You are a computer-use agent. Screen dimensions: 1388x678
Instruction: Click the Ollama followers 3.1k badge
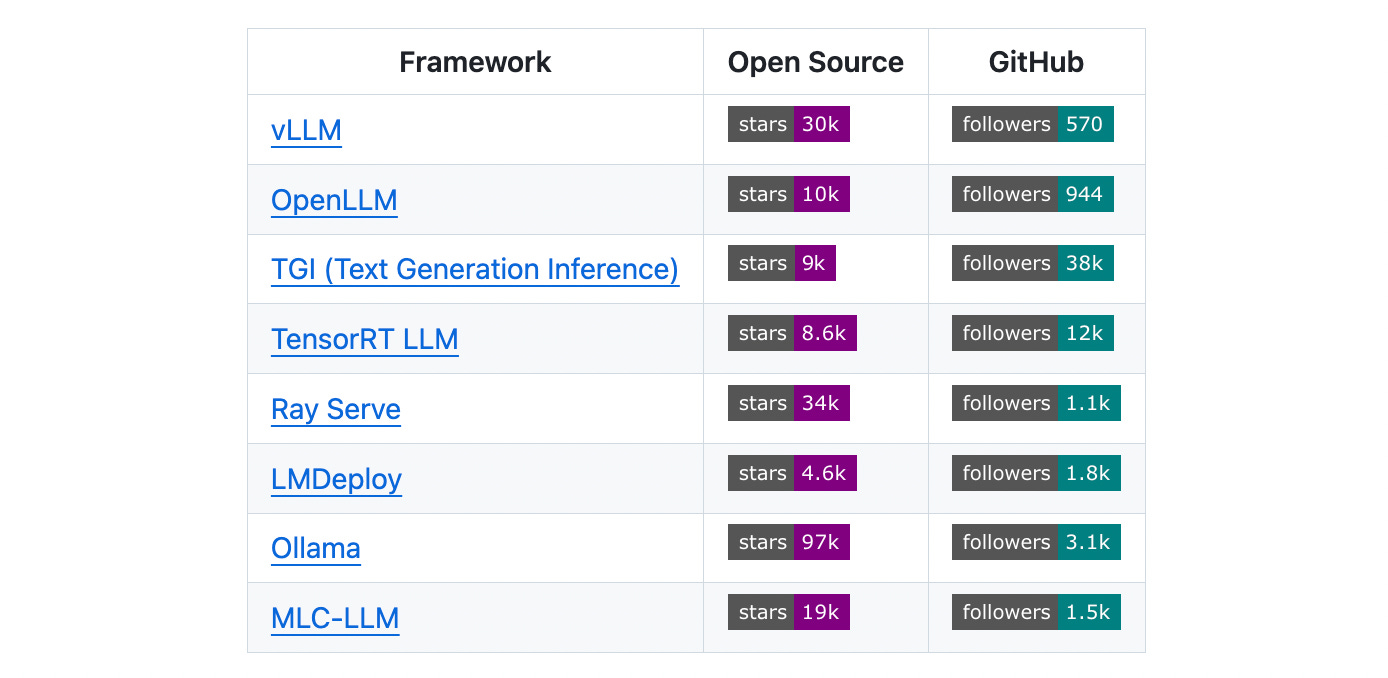click(x=1036, y=542)
